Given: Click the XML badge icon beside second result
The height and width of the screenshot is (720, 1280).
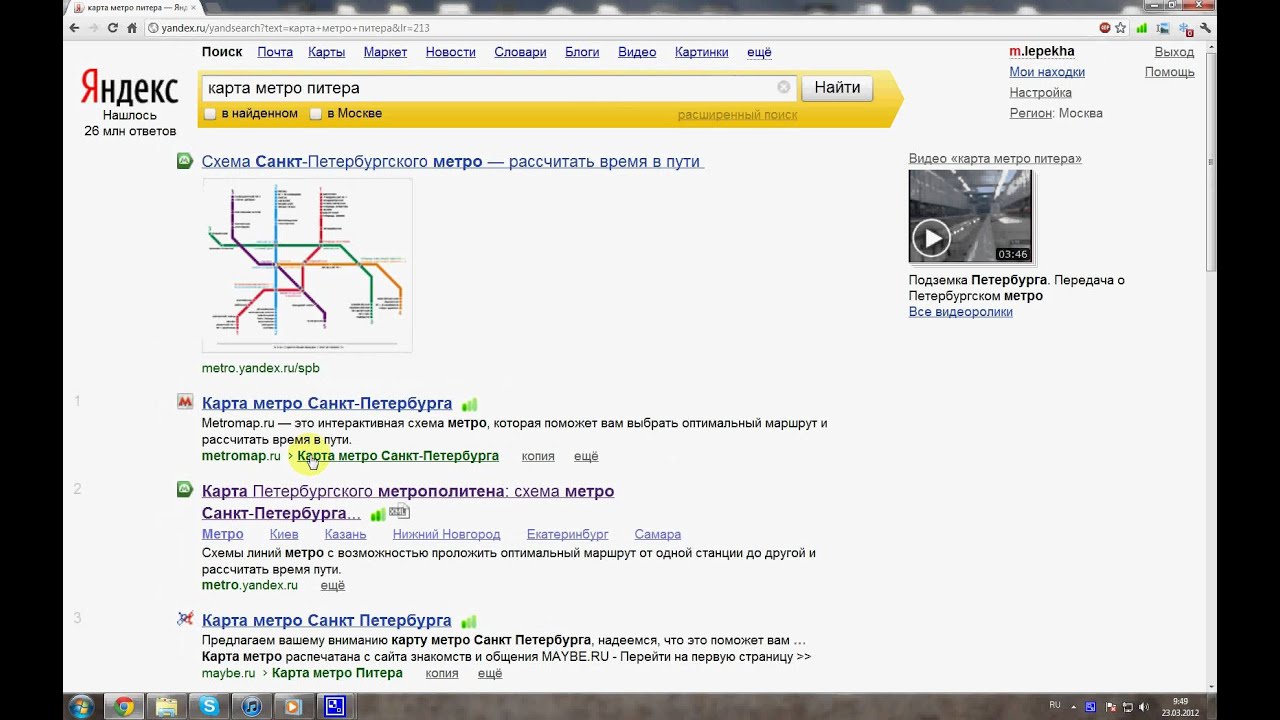Looking at the screenshot, I should 399,512.
